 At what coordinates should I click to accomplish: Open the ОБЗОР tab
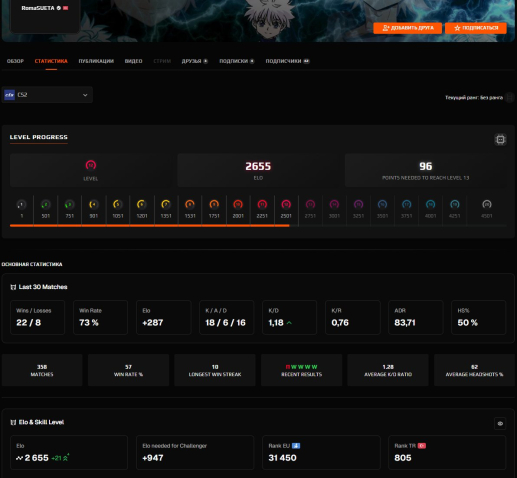[x=15, y=61]
